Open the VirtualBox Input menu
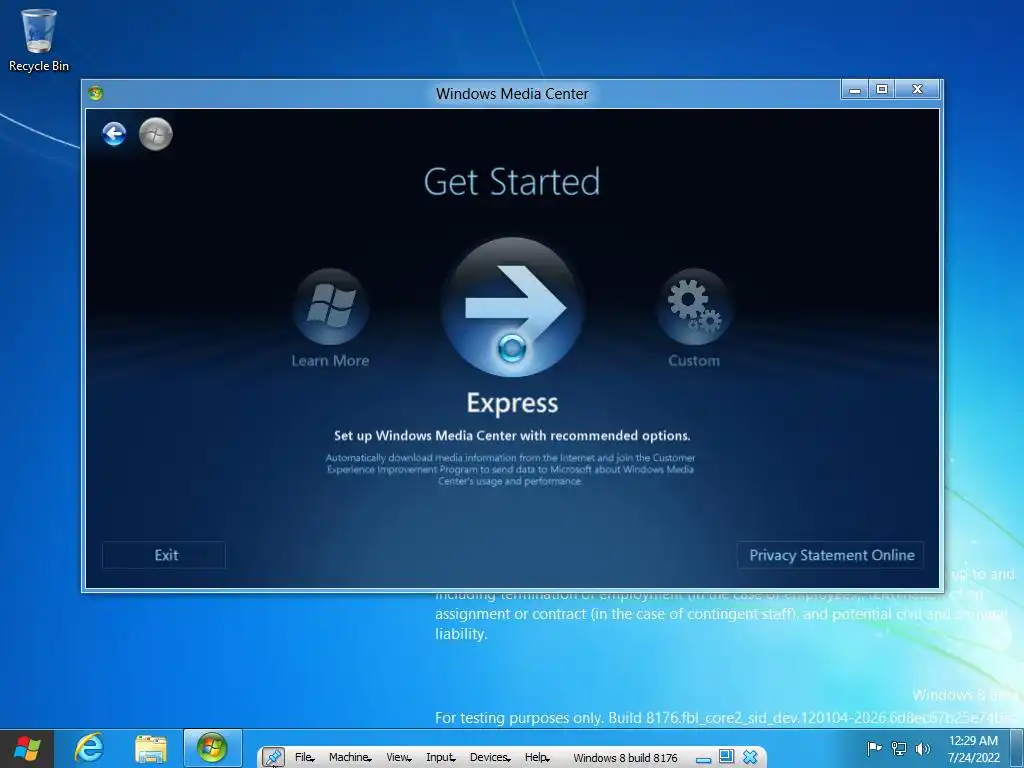Viewport: 1024px width, 768px height. point(441,758)
